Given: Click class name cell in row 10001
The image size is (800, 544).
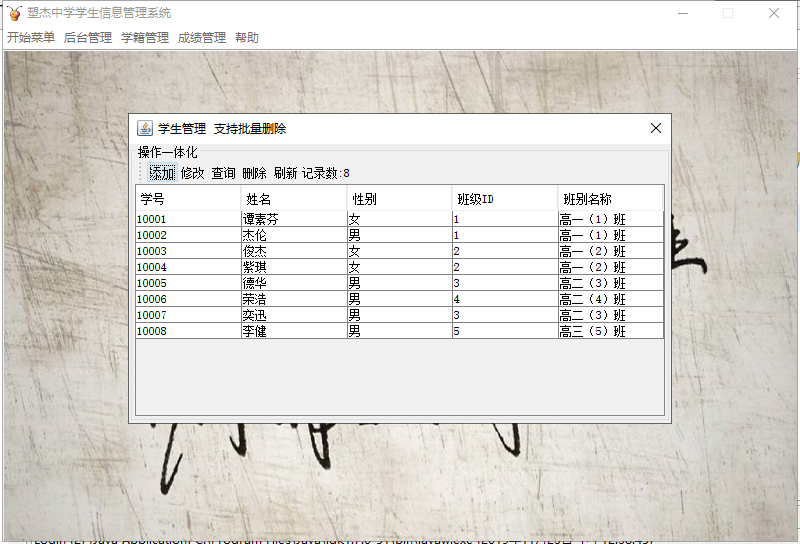Looking at the screenshot, I should [611, 219].
